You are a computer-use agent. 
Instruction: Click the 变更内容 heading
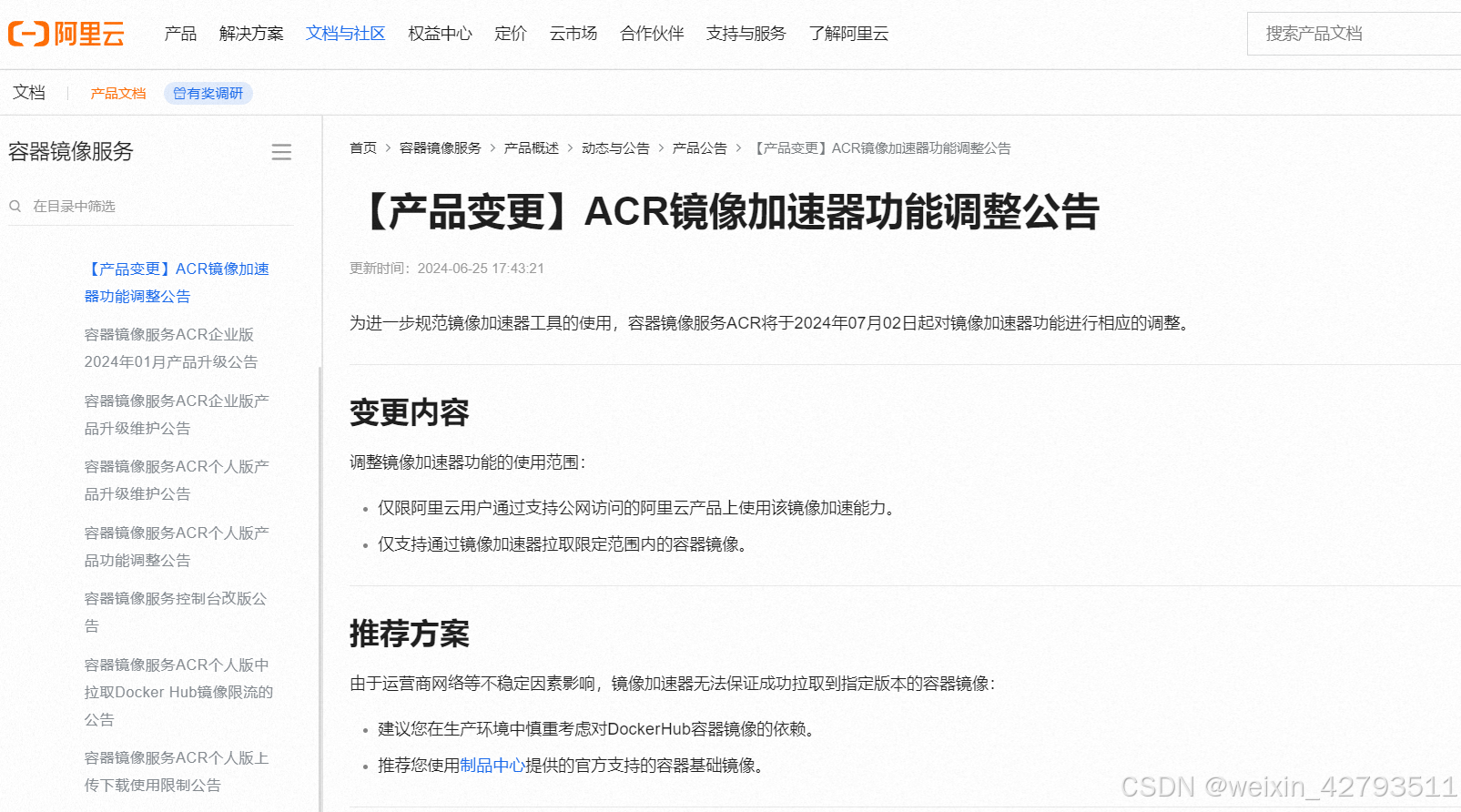tap(410, 412)
